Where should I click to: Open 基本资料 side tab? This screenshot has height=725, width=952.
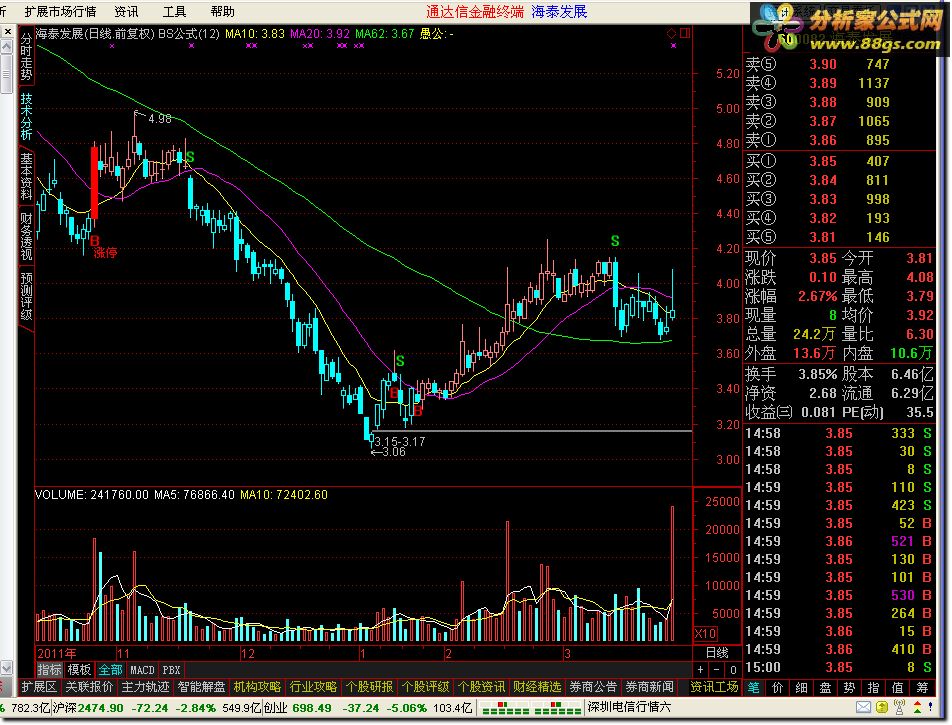point(26,176)
